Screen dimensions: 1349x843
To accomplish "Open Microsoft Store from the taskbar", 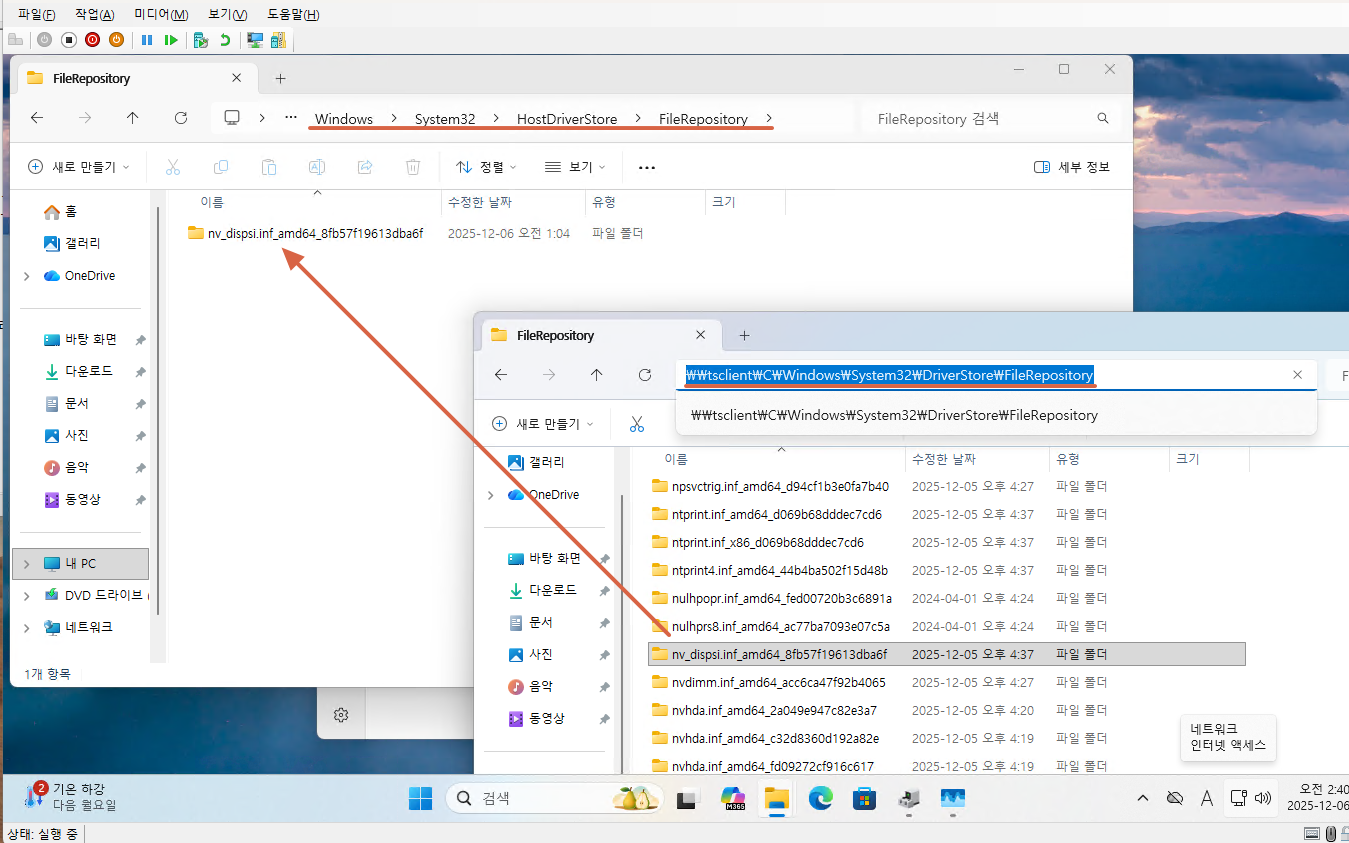I will 865,798.
